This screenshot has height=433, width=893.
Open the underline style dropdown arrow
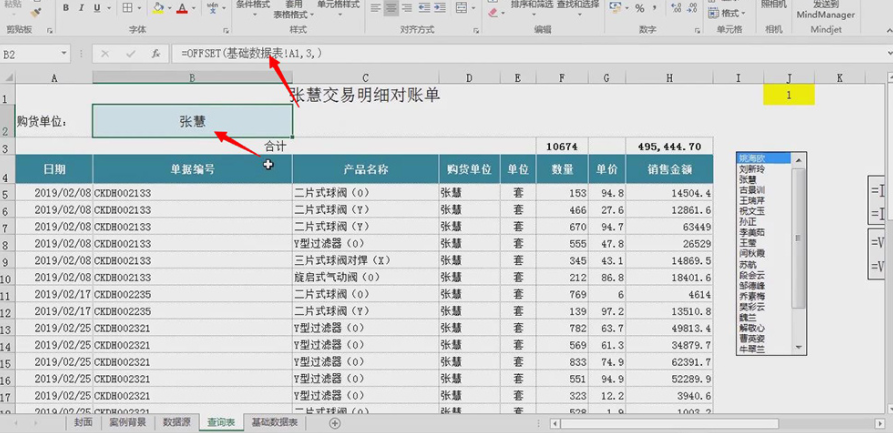click(109, 8)
